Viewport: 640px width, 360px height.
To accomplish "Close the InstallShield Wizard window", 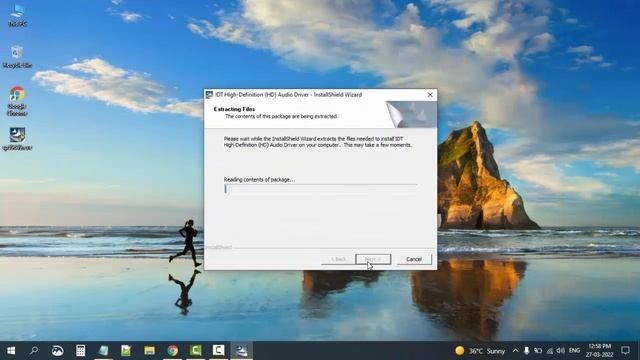I will [430, 95].
